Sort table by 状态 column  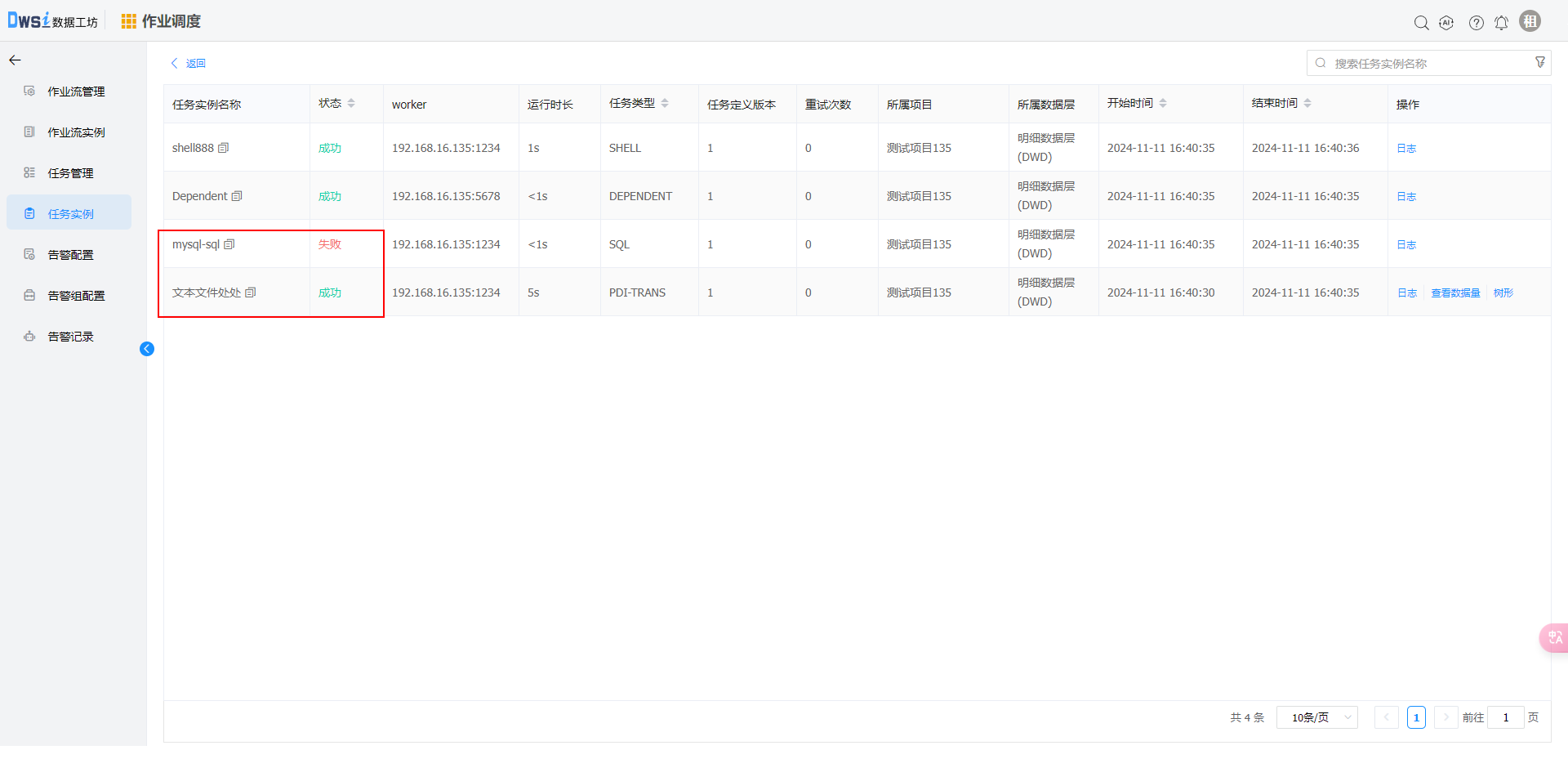tap(351, 103)
